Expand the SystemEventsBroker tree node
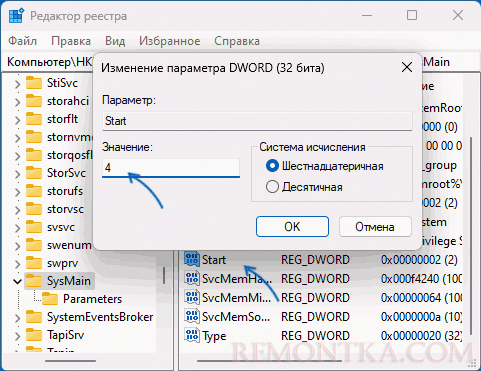Viewport: 481px width, 371px height. [x=17, y=317]
